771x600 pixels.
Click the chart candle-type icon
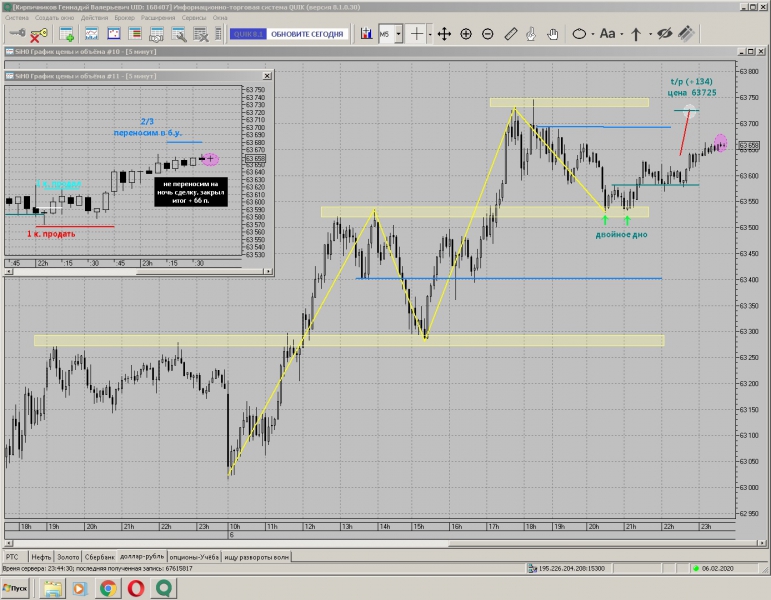point(366,33)
